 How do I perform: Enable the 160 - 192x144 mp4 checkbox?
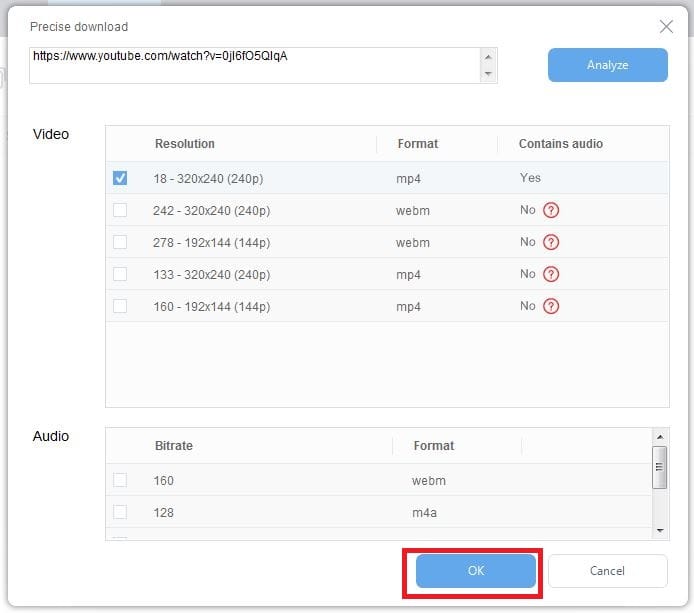click(120, 306)
